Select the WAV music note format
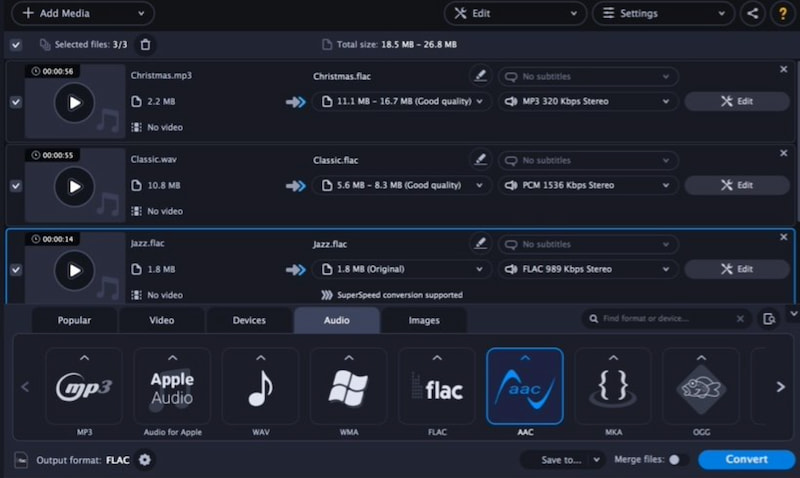The width and height of the screenshot is (800, 478). [x=260, y=386]
